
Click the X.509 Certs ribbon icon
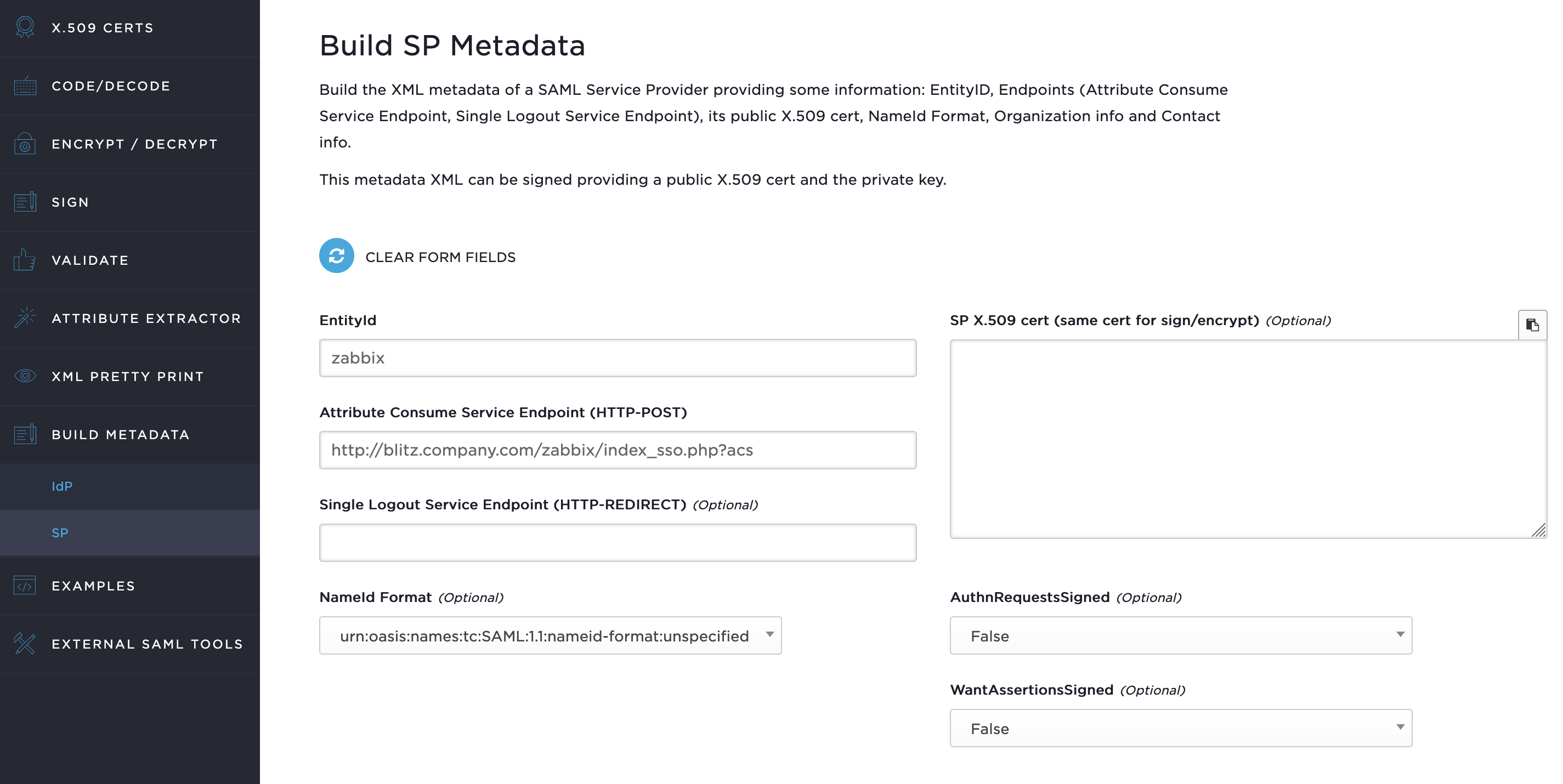pyautogui.click(x=25, y=27)
